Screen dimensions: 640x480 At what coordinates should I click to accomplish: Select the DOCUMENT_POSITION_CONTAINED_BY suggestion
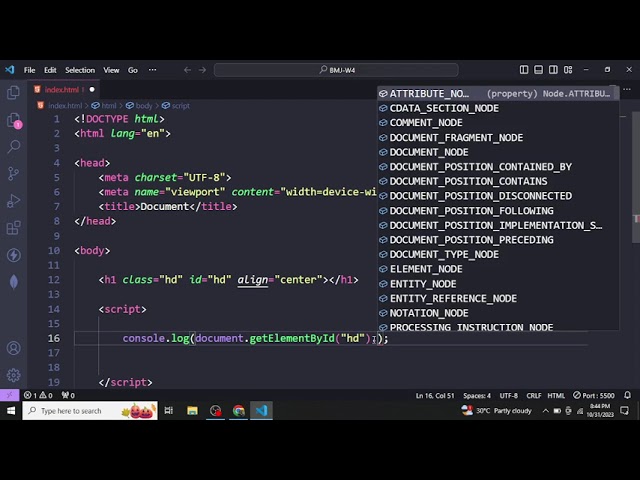coord(498,167)
